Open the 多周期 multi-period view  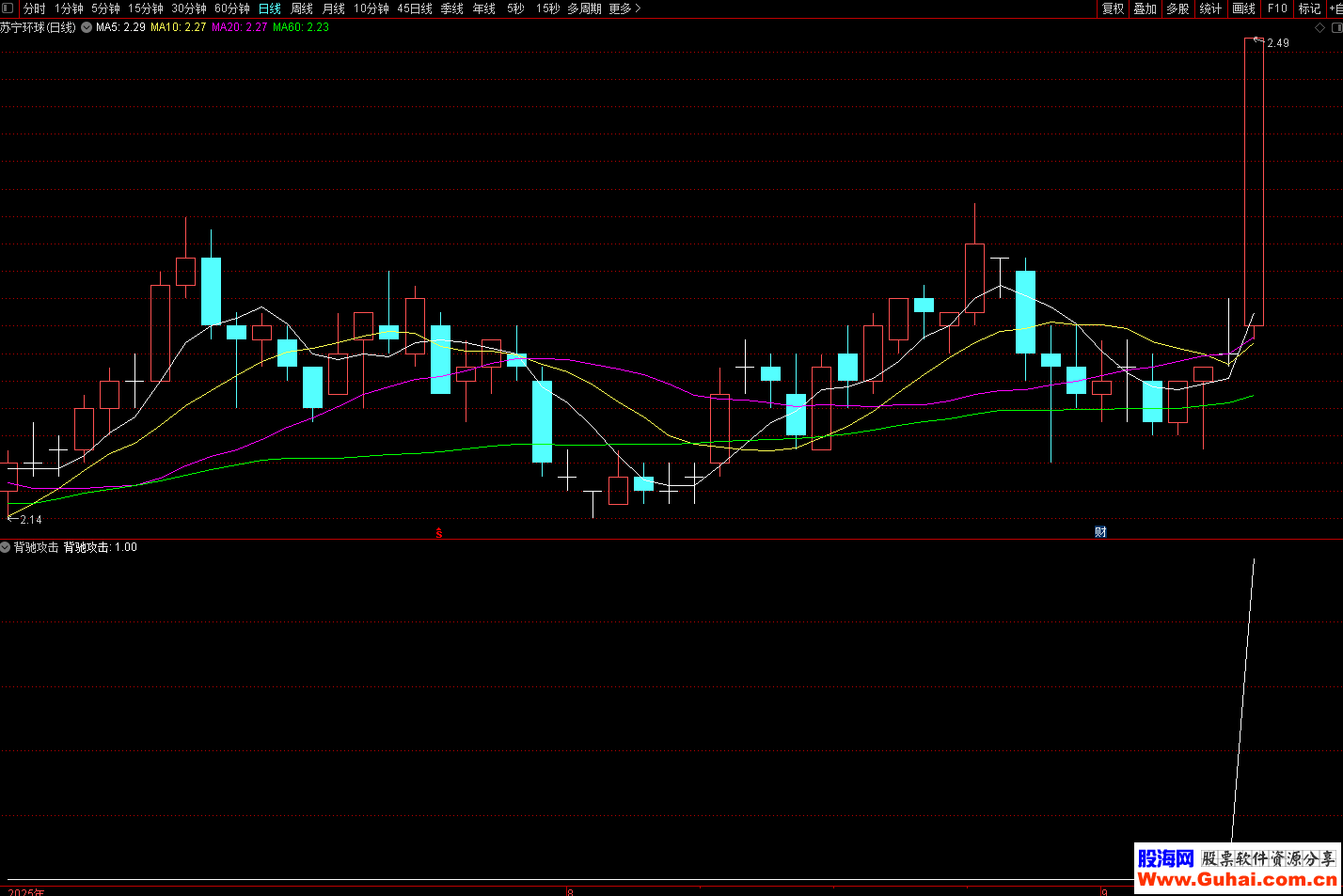coord(584,8)
